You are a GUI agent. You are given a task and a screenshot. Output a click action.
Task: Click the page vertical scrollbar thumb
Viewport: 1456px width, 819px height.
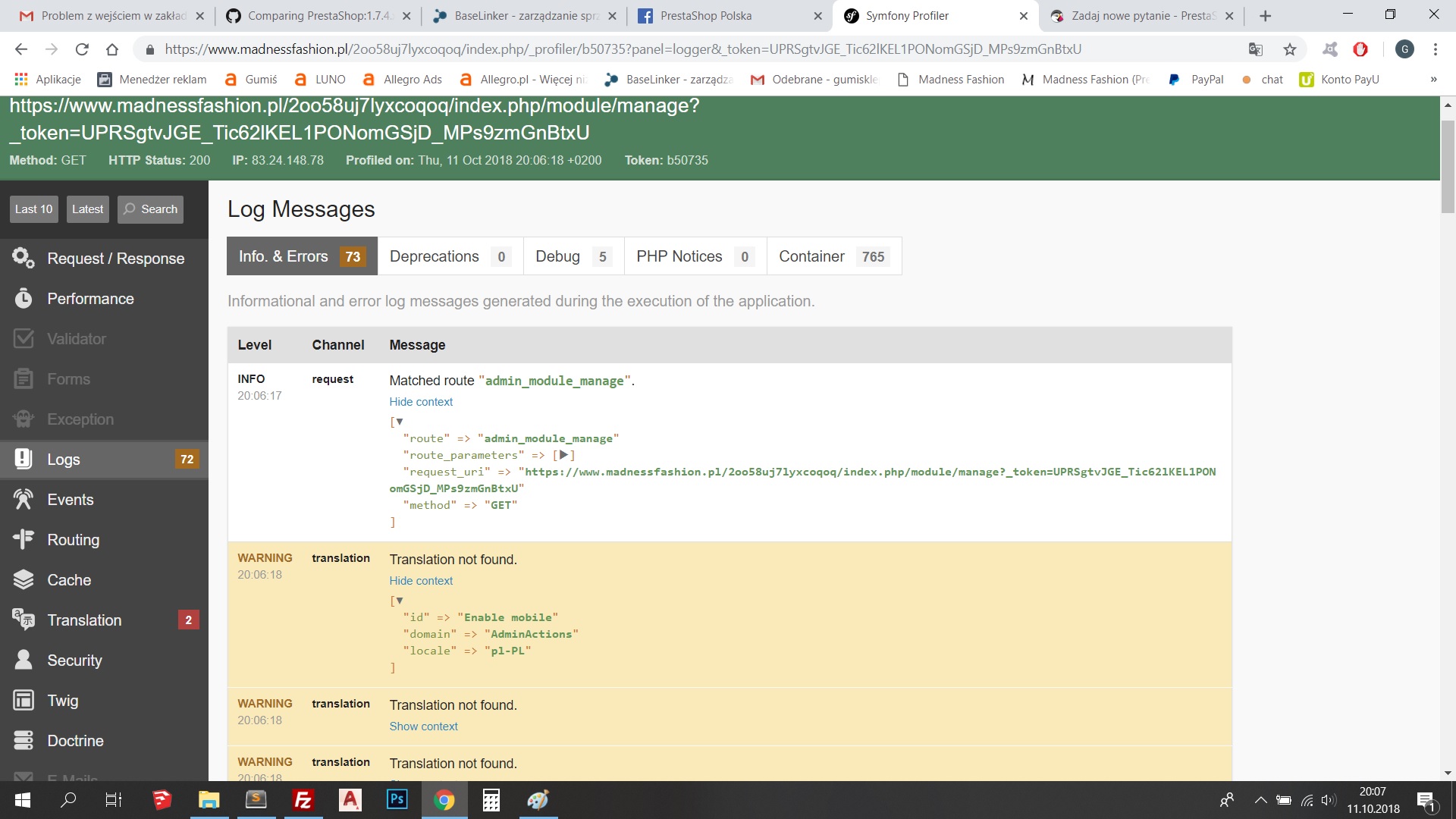tap(1448, 167)
